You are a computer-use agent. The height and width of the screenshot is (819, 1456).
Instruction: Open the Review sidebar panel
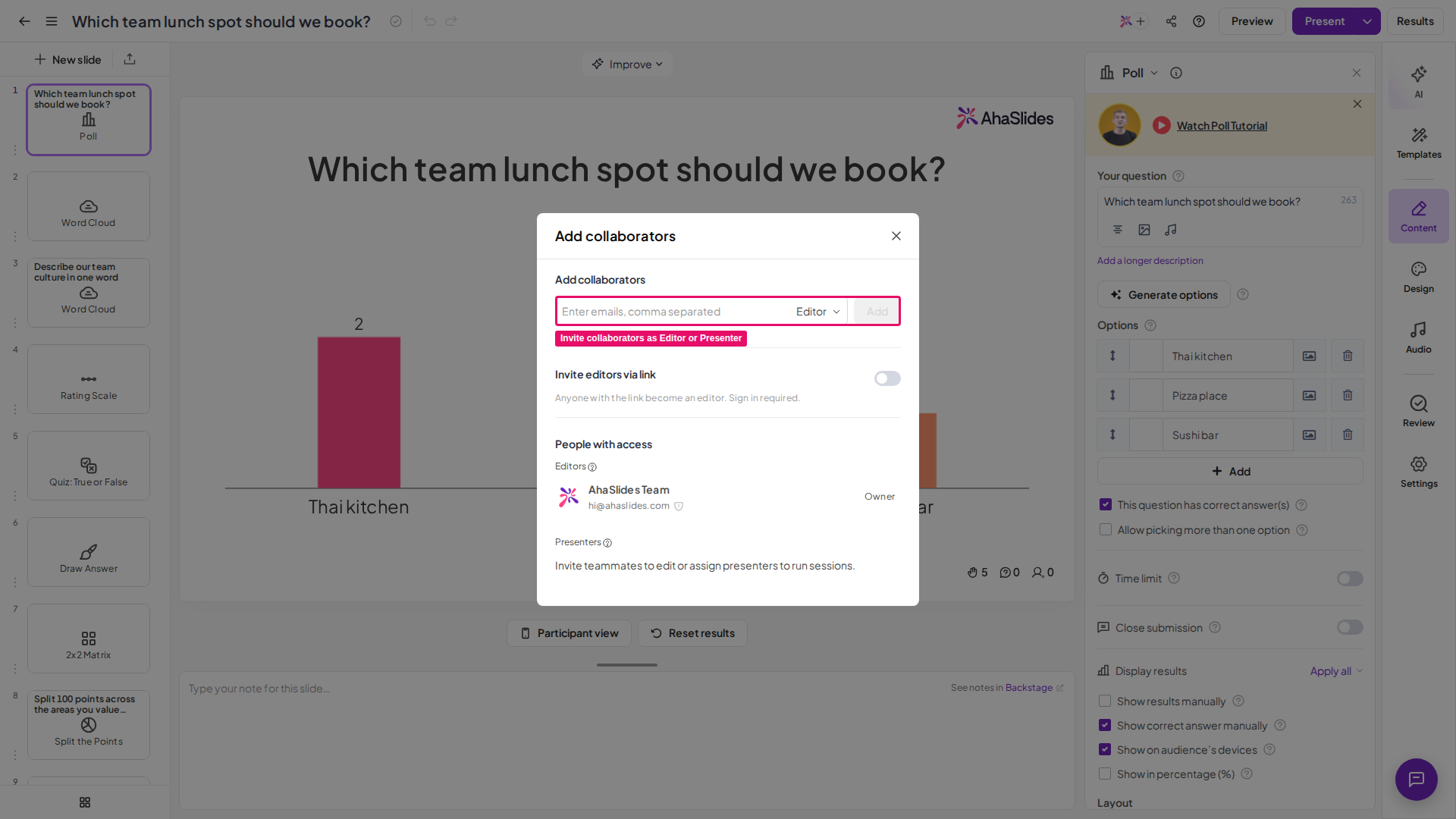pyautogui.click(x=1418, y=412)
